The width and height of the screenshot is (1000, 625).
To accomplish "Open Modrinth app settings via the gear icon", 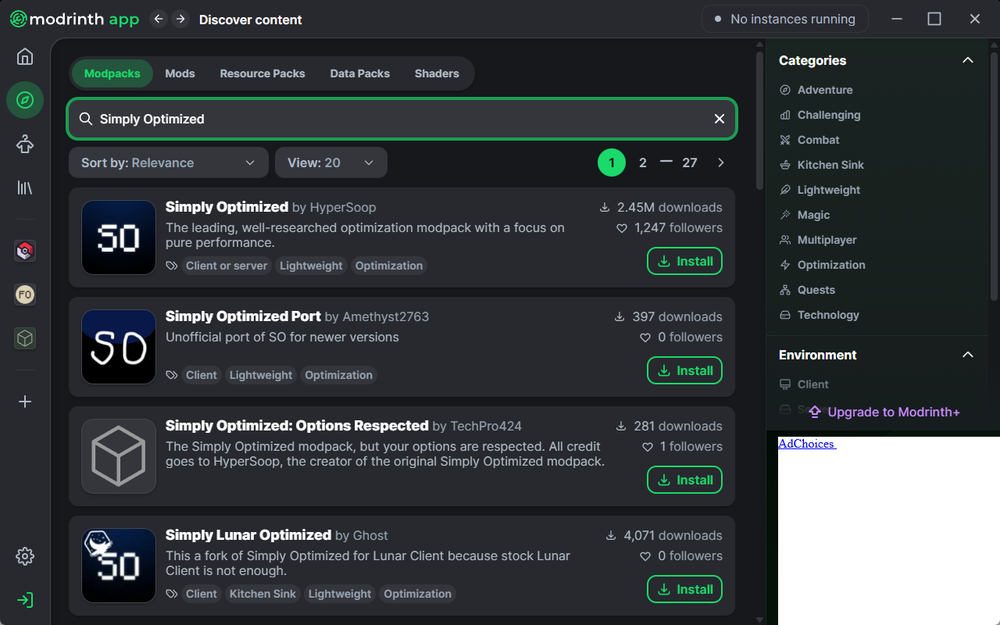I will (25, 556).
